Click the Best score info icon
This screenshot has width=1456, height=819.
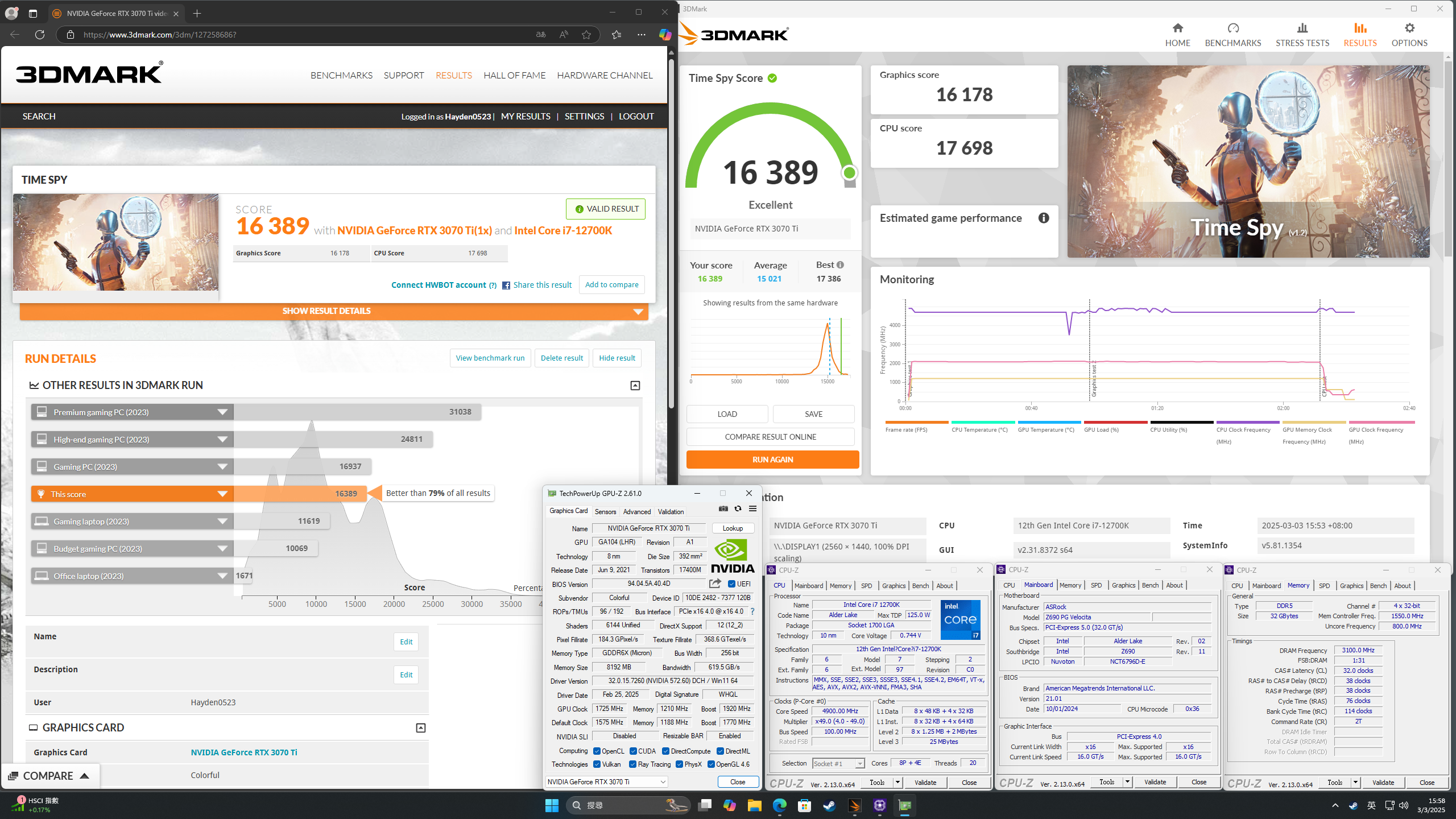[840, 265]
